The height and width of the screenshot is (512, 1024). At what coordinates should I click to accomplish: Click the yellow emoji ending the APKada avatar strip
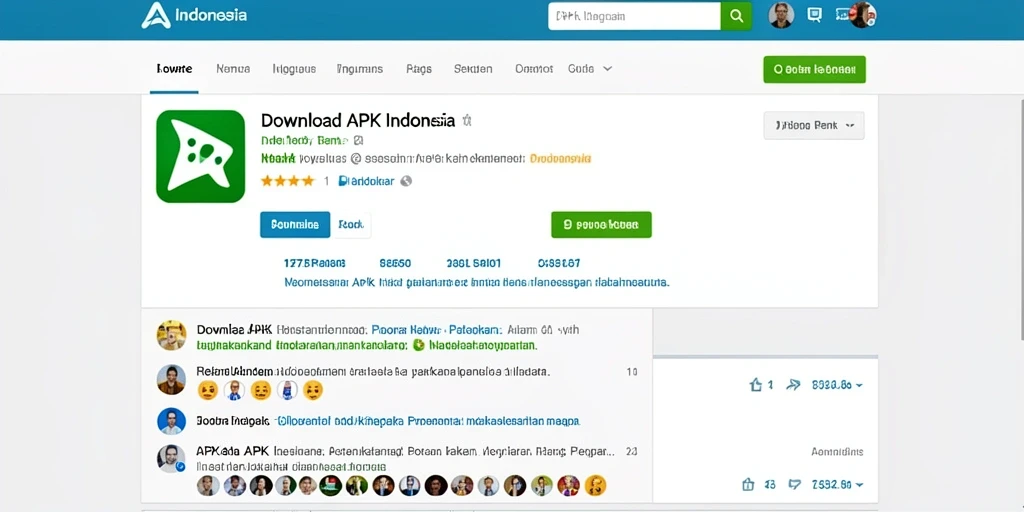tap(595, 485)
